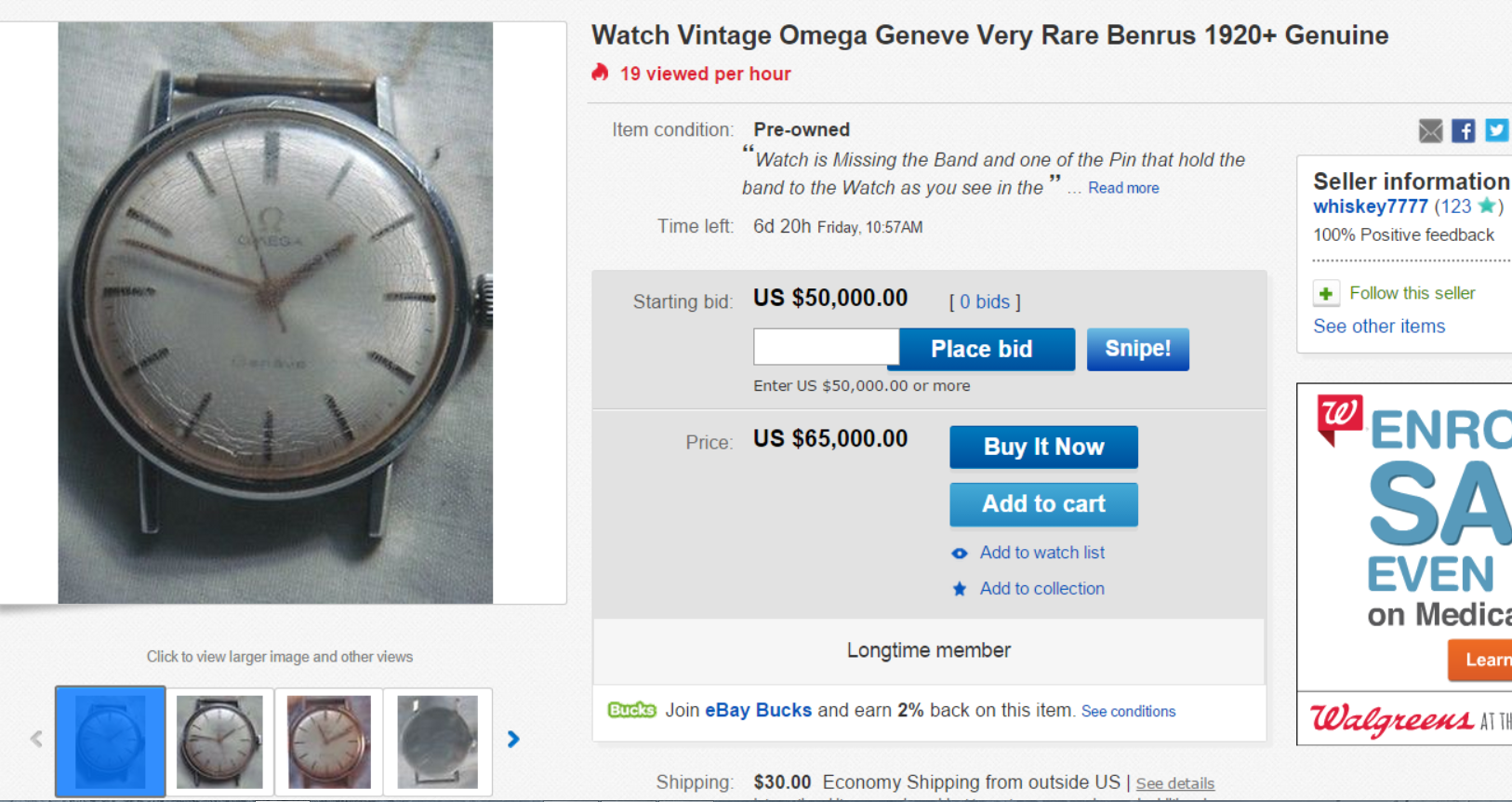
Task: Click the eye icon for watch list
Action: (960, 554)
